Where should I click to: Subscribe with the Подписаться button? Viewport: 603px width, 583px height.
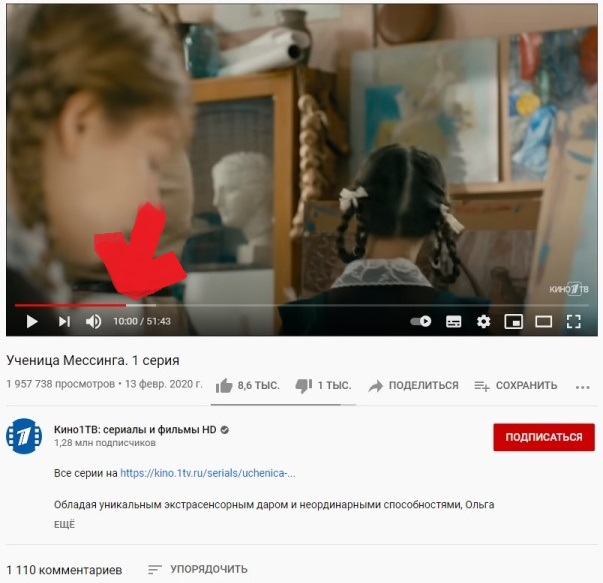[x=544, y=437]
